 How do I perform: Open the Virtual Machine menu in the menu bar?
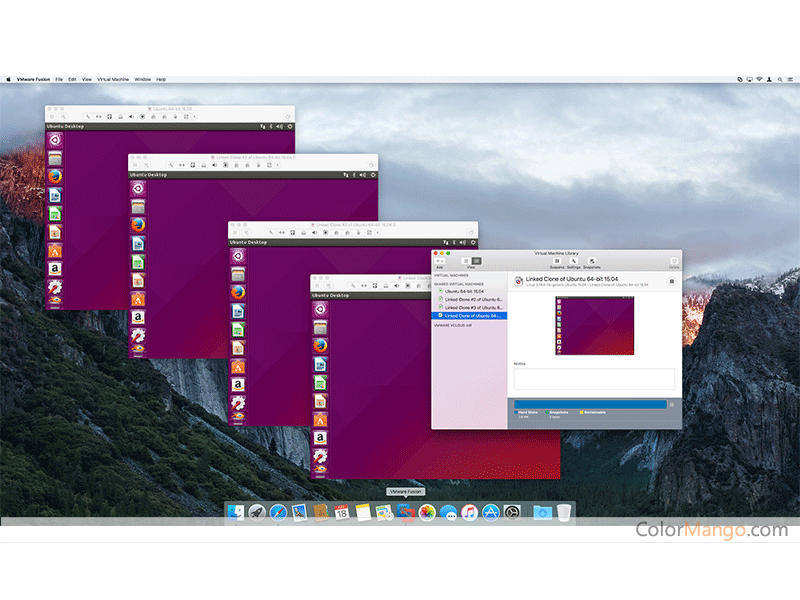pos(113,78)
